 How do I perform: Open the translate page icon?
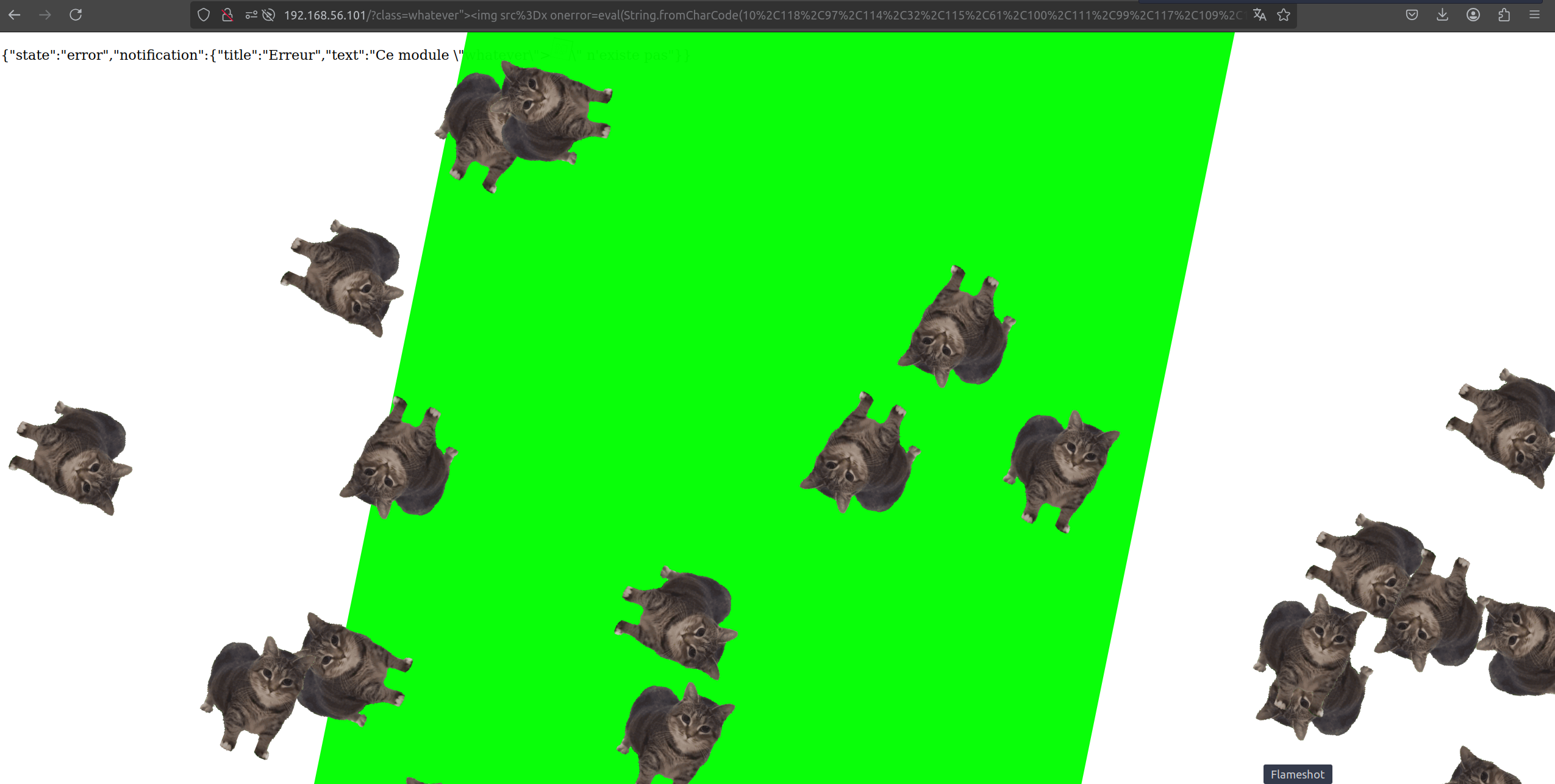[x=1260, y=15]
